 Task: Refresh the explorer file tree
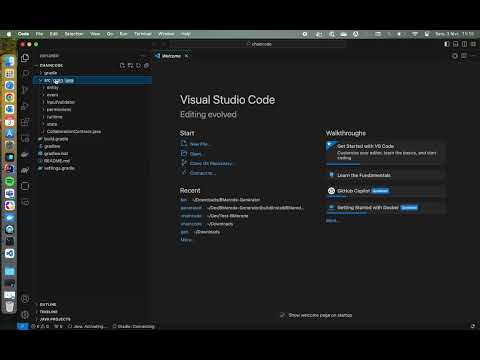tap(138, 65)
